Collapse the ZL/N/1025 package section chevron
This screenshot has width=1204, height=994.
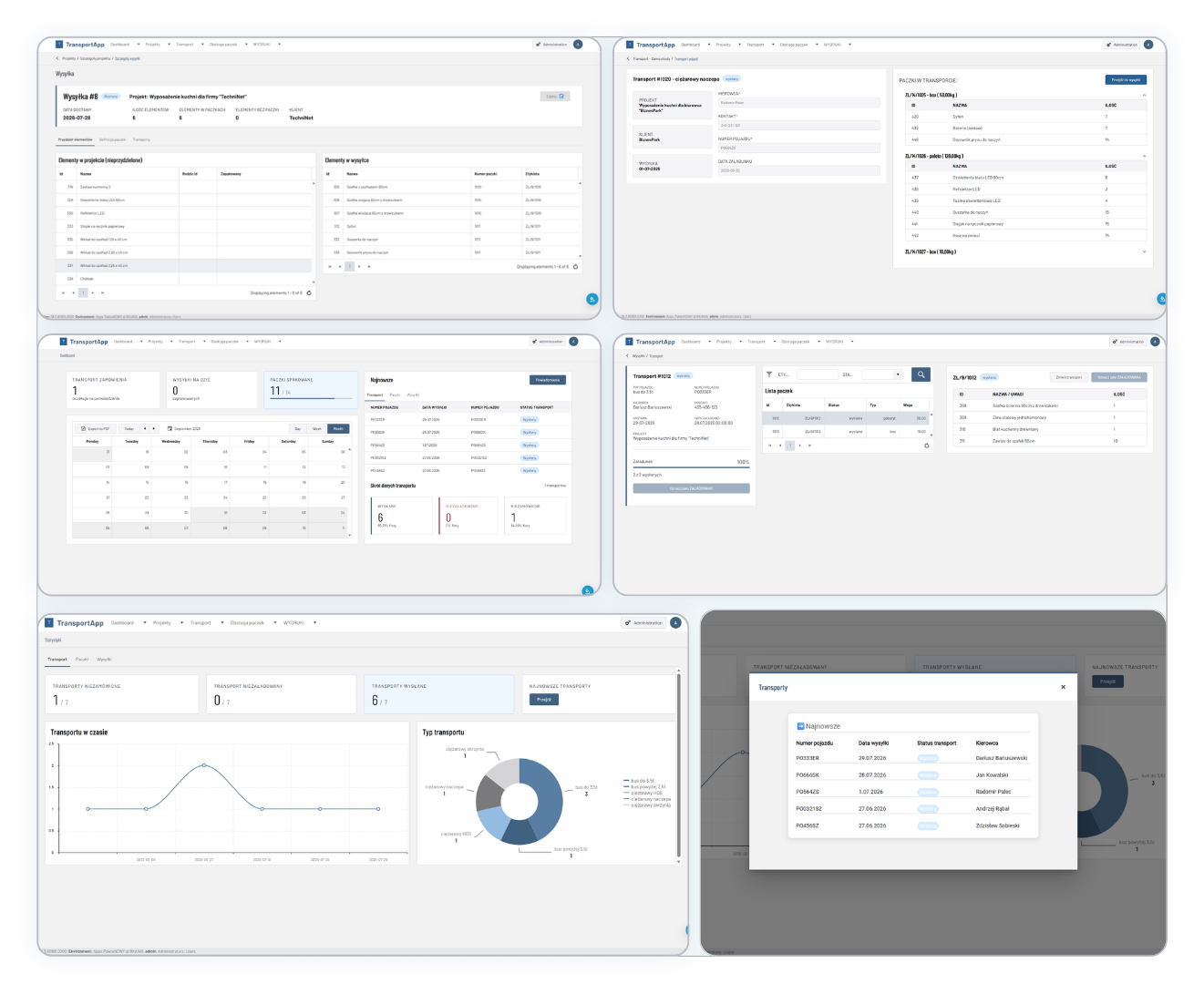click(1144, 95)
